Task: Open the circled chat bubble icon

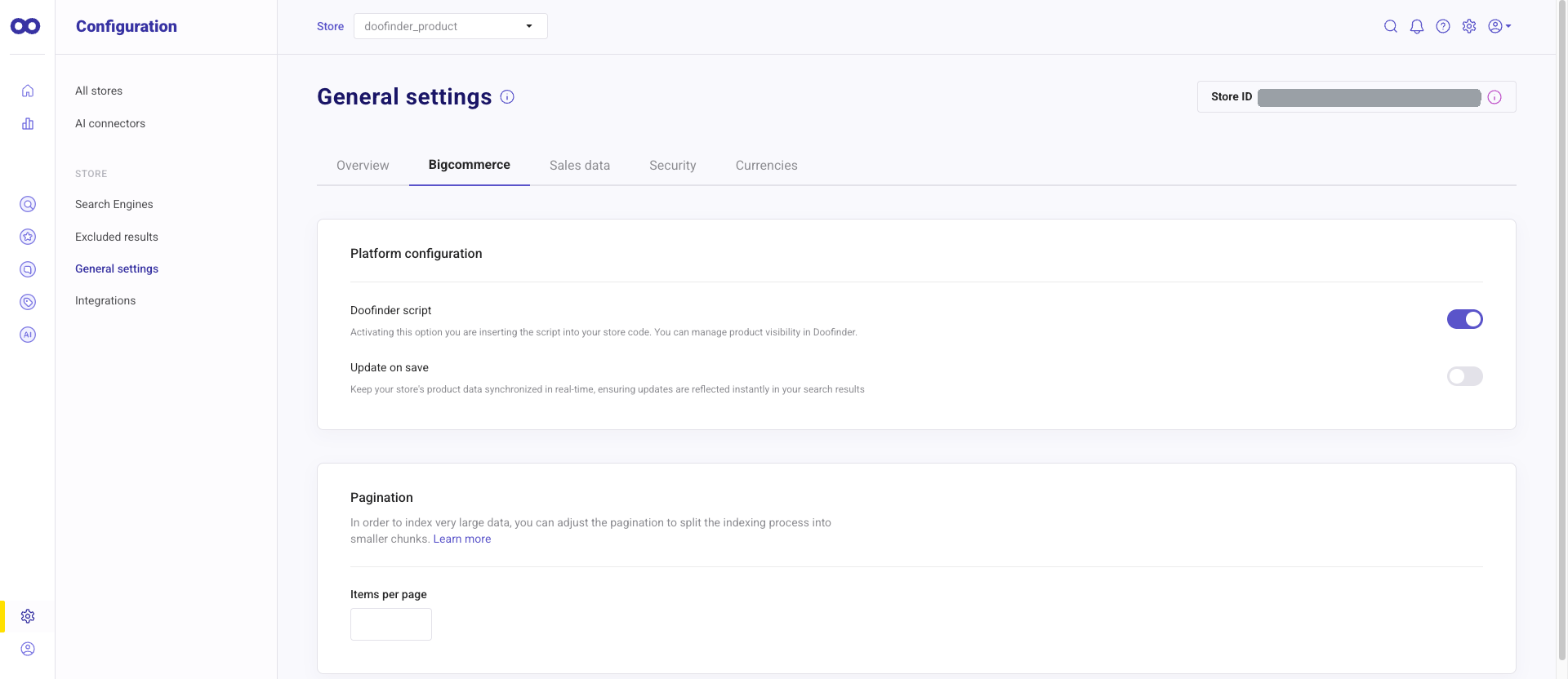Action: pyautogui.click(x=28, y=269)
